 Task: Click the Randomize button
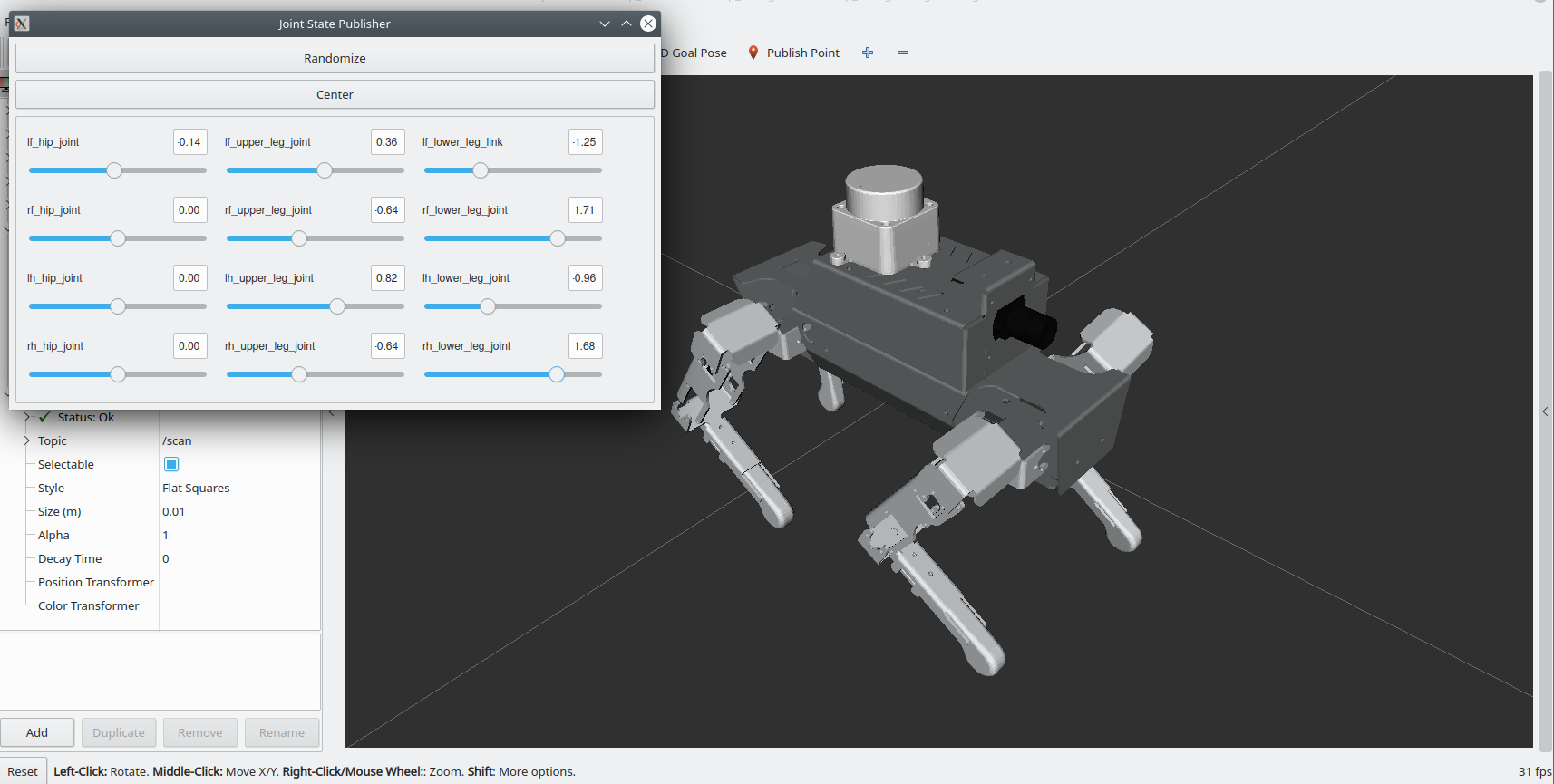click(x=335, y=58)
